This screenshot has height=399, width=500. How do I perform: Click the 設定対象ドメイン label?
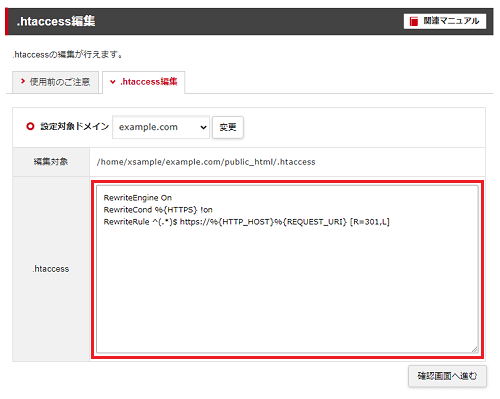point(75,127)
